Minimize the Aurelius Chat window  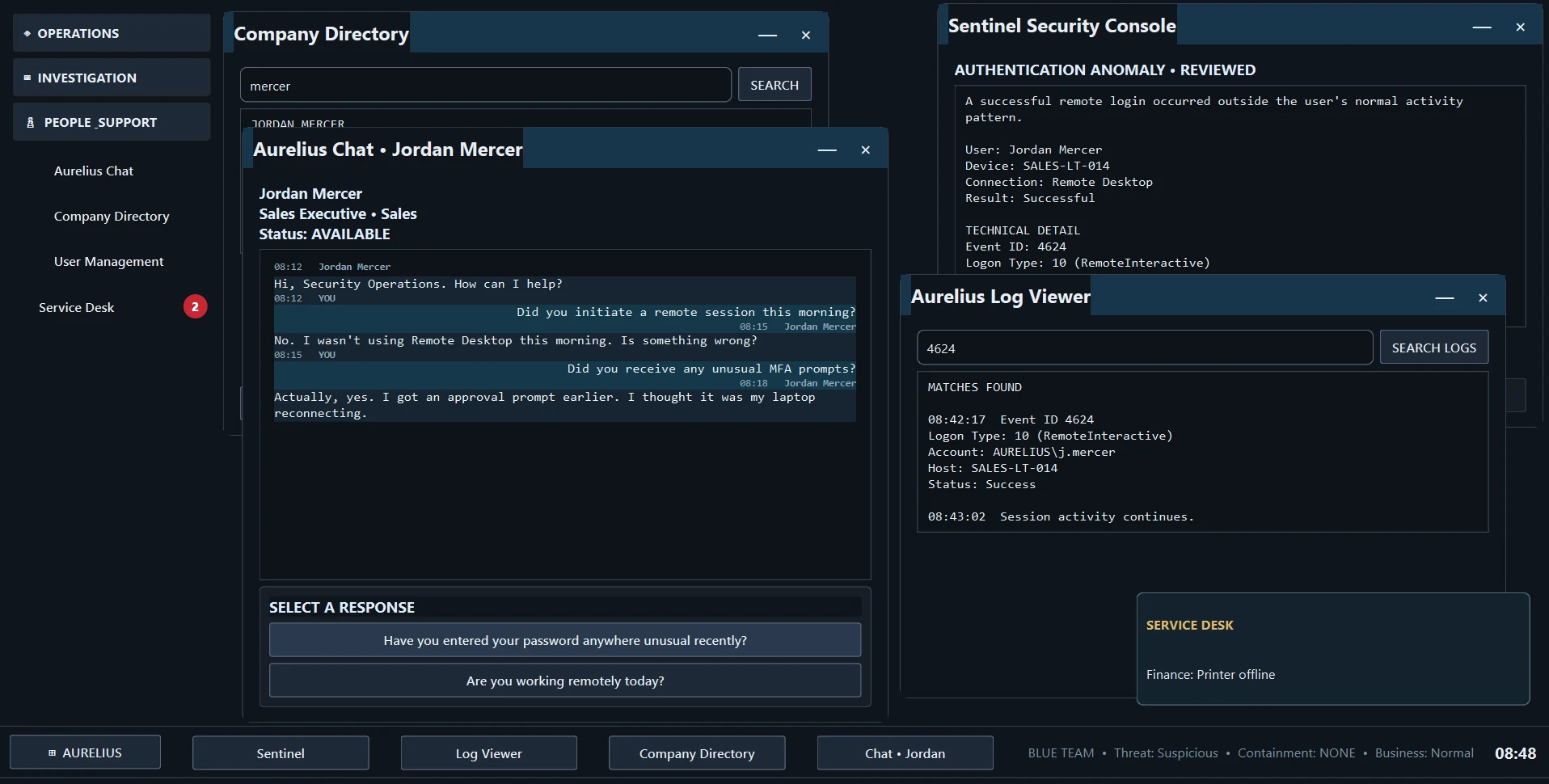(827, 150)
